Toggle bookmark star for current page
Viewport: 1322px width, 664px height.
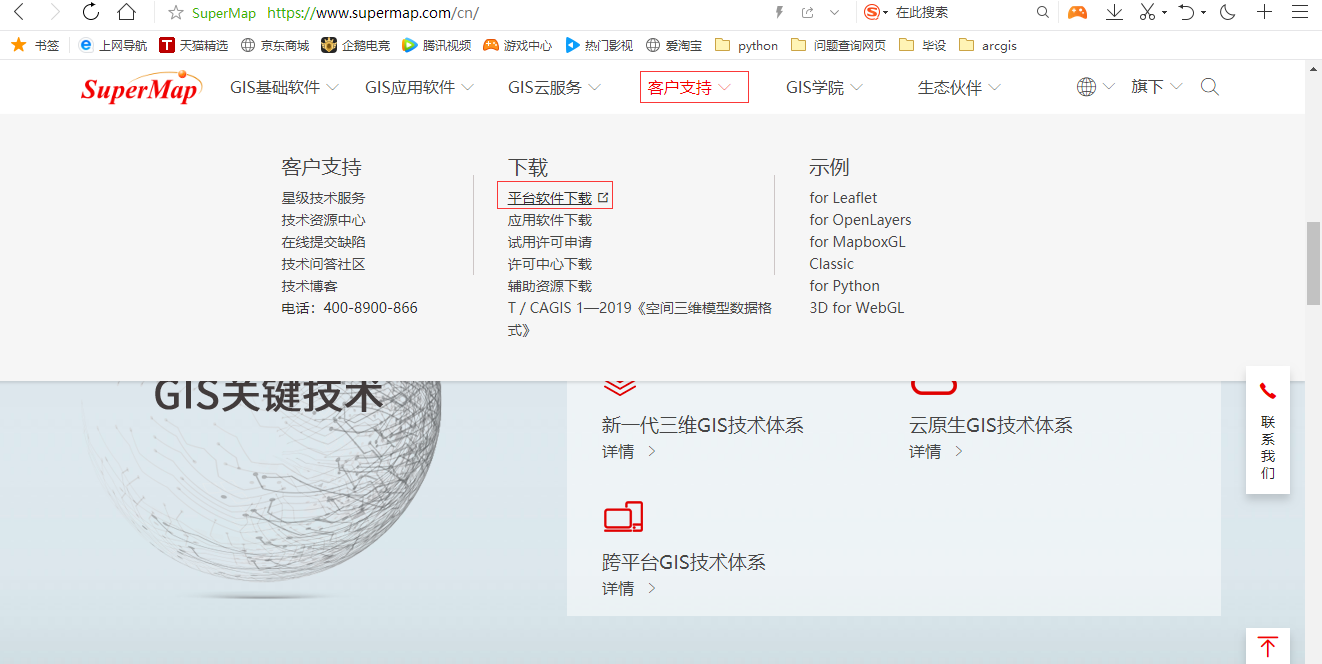coord(178,14)
